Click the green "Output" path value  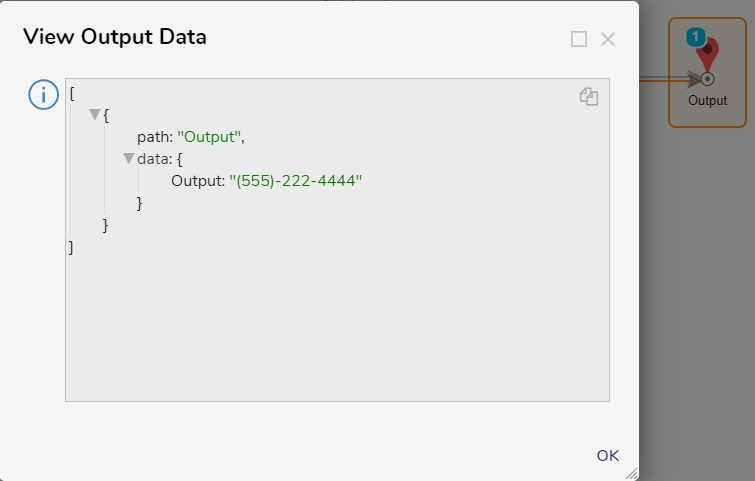[x=209, y=137]
